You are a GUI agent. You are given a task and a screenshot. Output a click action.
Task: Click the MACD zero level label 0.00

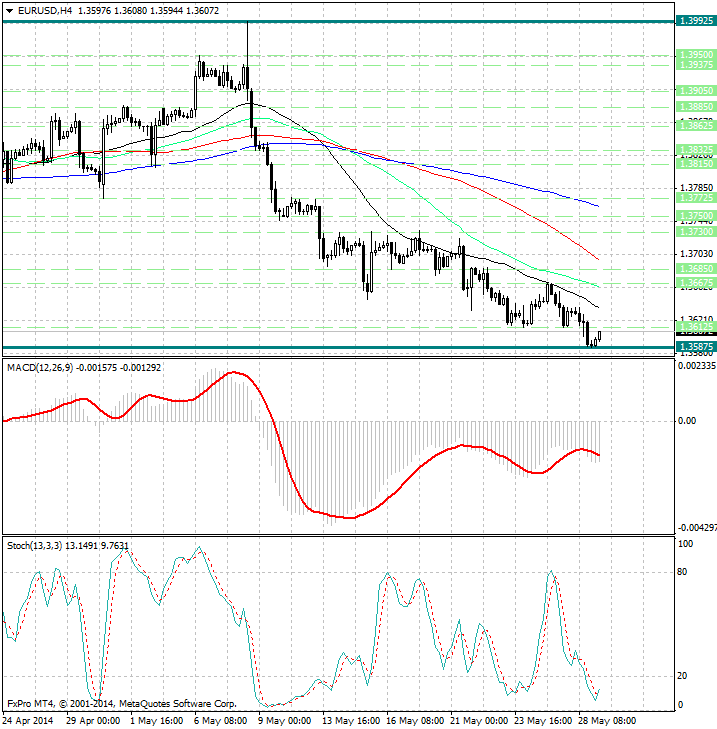click(x=687, y=421)
